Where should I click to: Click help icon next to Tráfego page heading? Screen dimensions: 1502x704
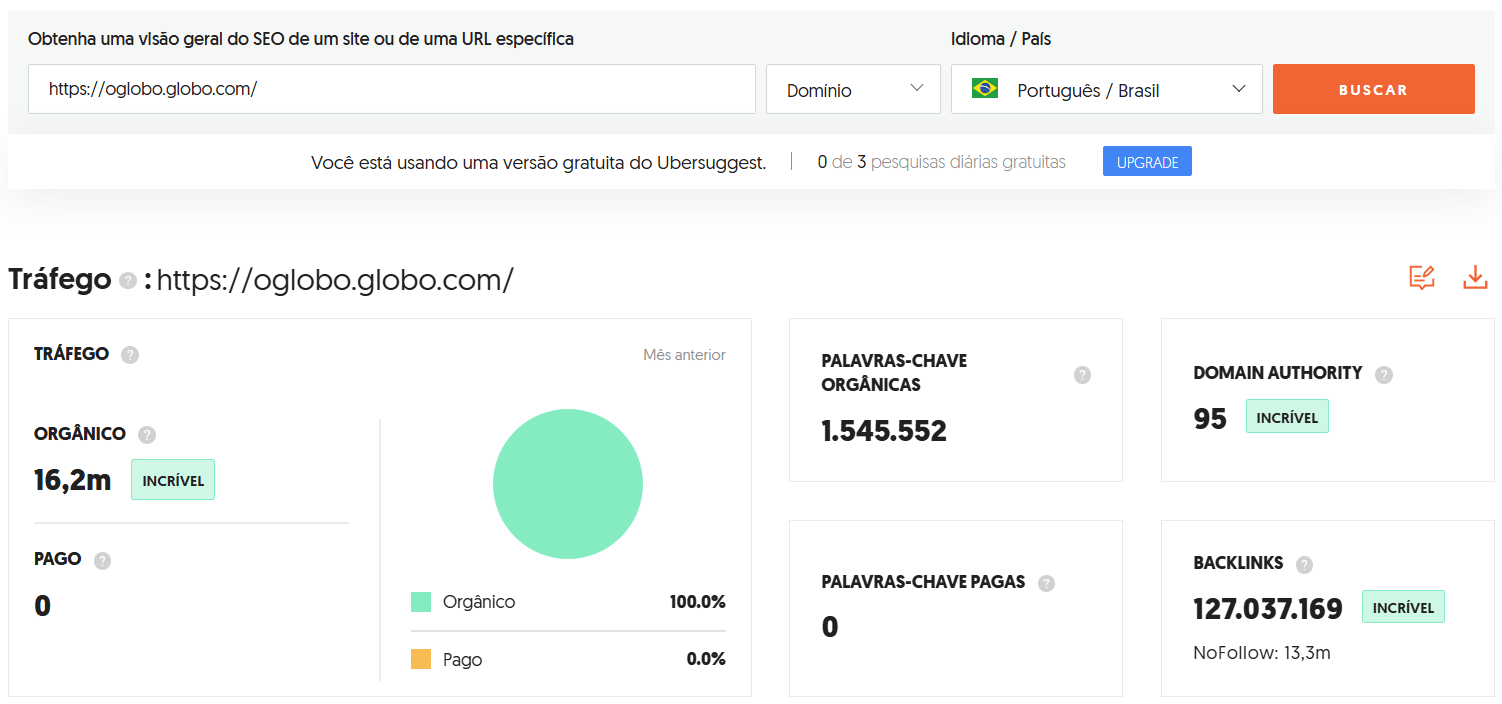[127, 281]
